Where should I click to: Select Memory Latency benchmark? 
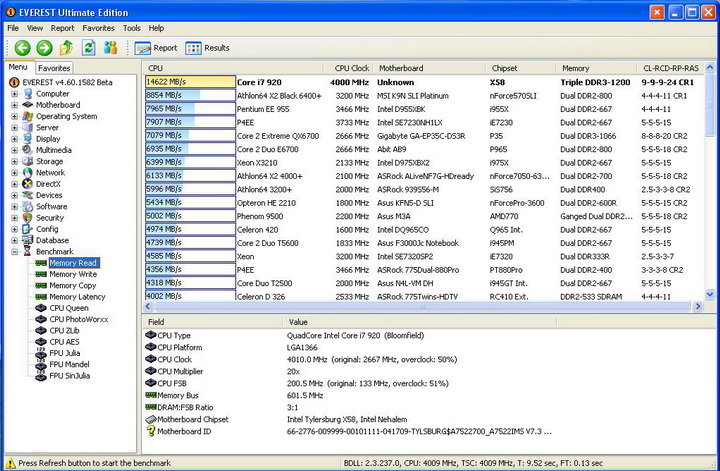[77, 297]
